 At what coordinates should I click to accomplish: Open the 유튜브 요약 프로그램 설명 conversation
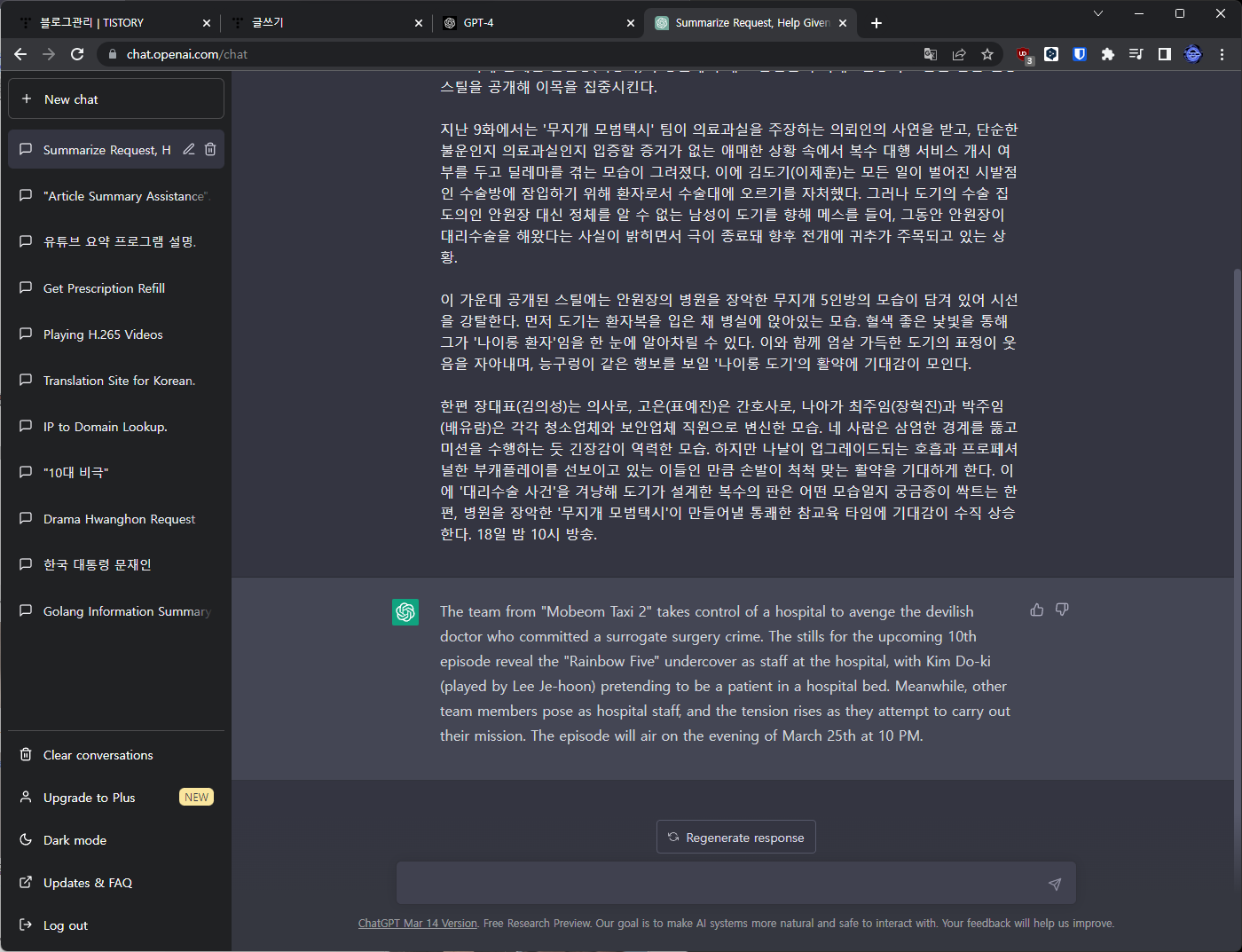(116, 242)
